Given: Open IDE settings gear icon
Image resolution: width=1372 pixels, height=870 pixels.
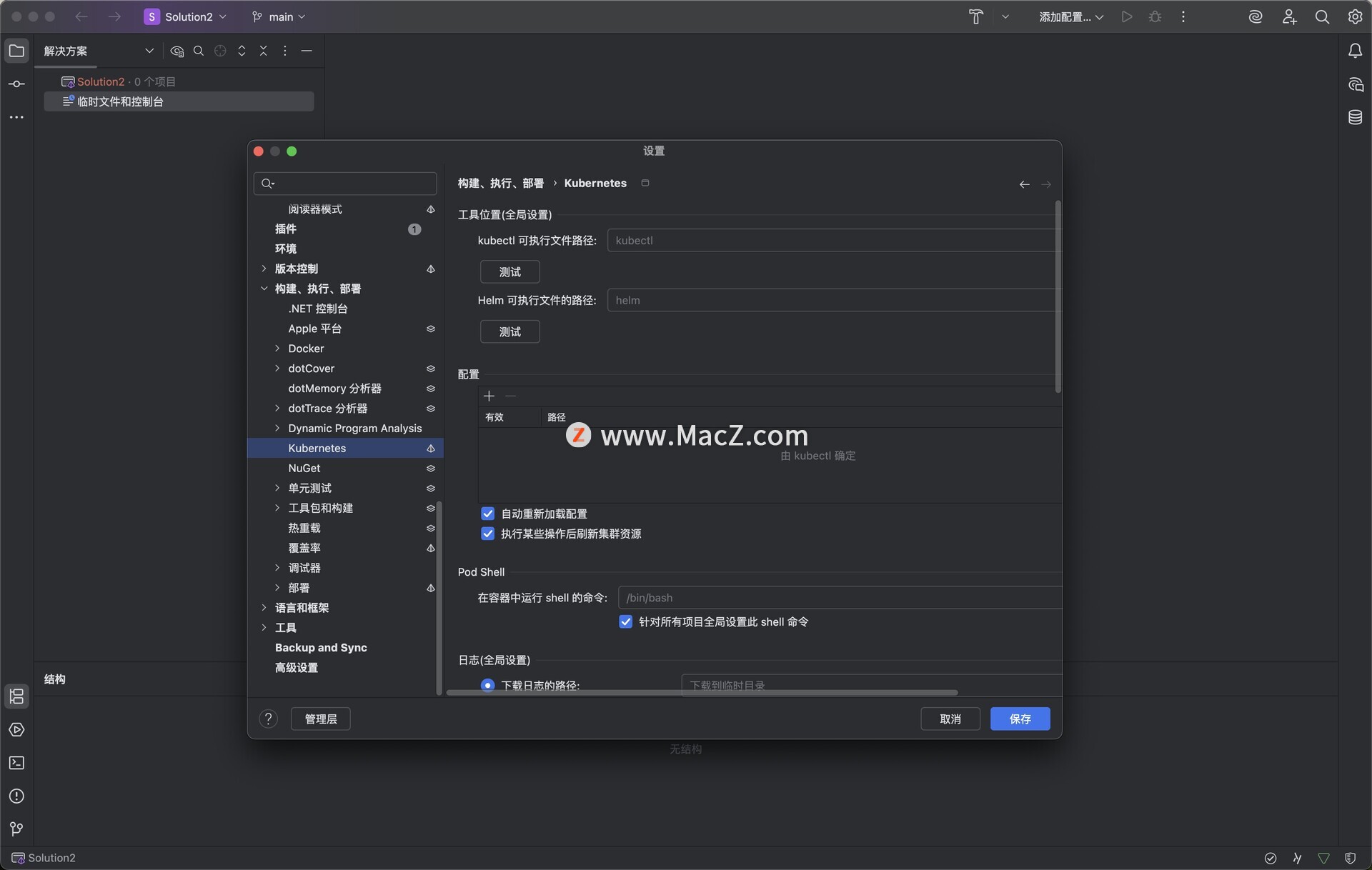Looking at the screenshot, I should coord(1355,16).
